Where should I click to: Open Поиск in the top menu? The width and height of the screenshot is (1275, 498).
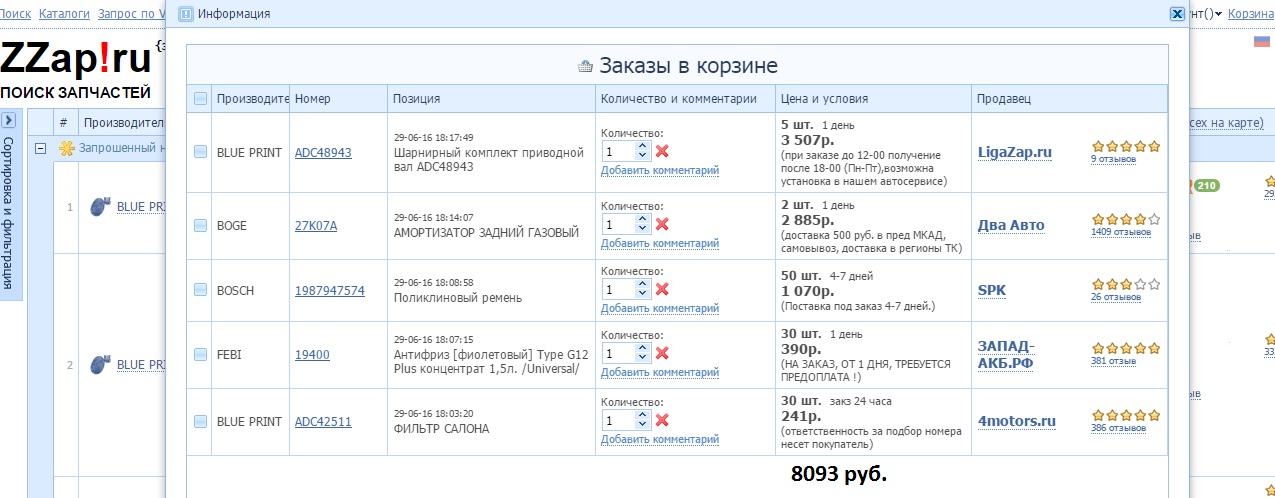point(15,14)
